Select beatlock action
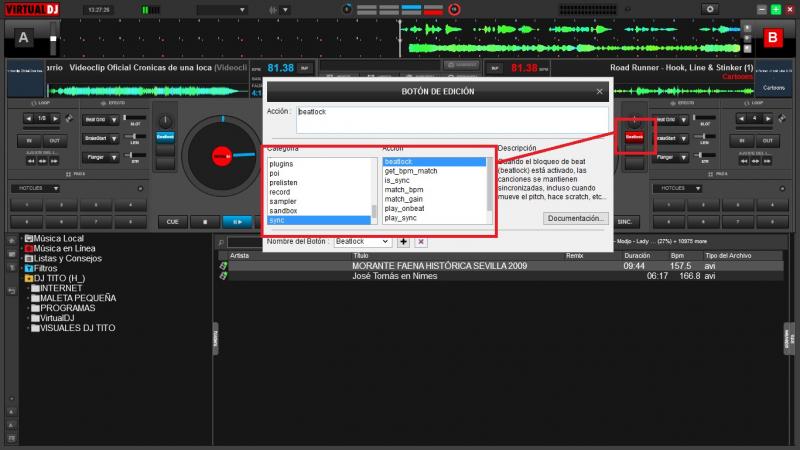Viewport: 800px width, 450px height. tap(434, 162)
